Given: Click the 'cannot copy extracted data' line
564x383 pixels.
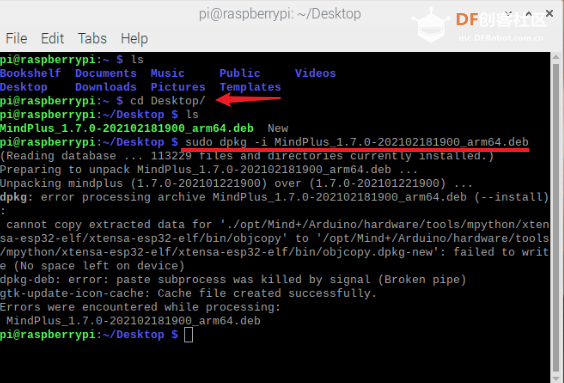Looking at the screenshot, I should point(278,225).
